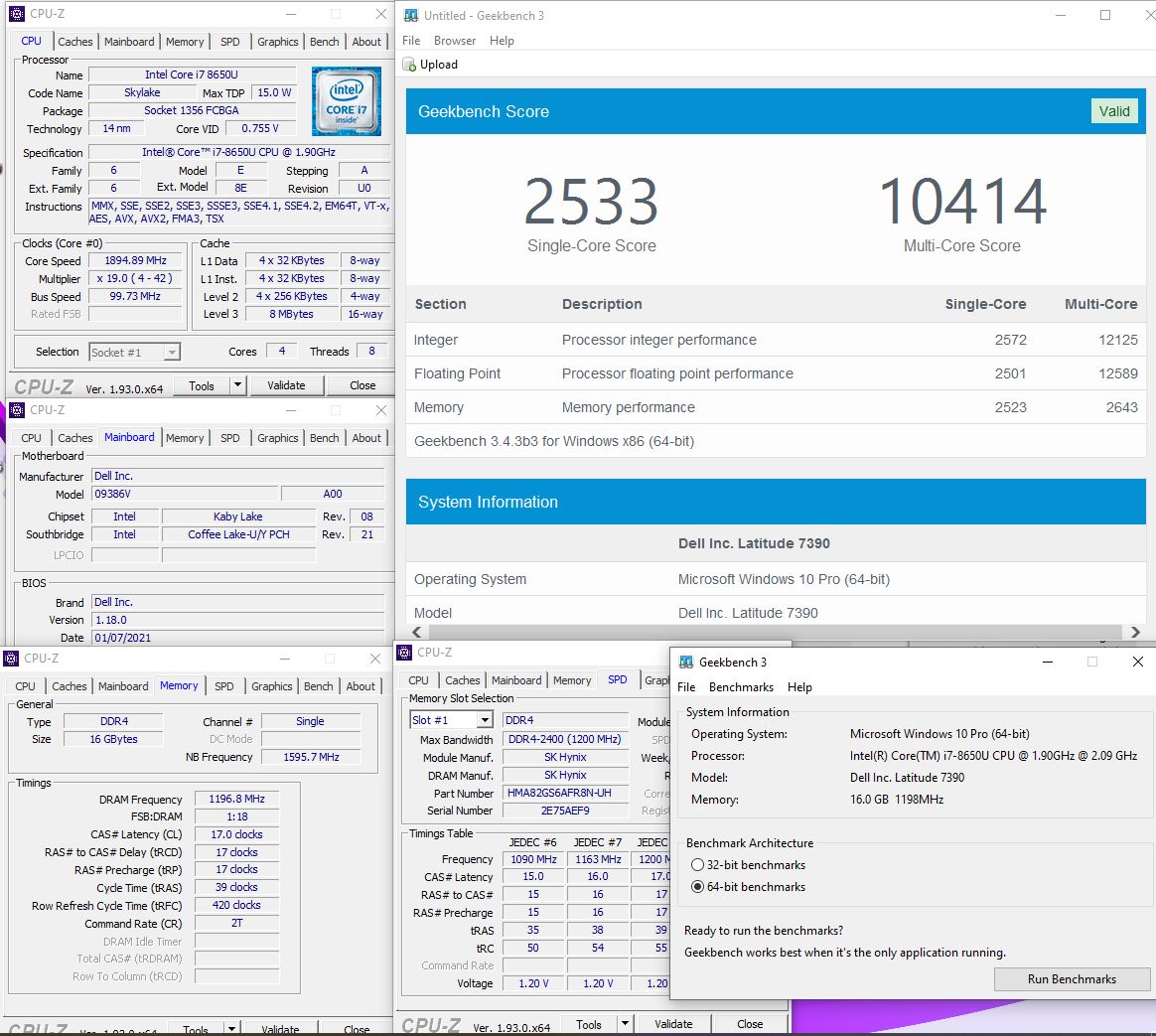
Task: Click the Floating Point row in the results table
Action: point(776,373)
